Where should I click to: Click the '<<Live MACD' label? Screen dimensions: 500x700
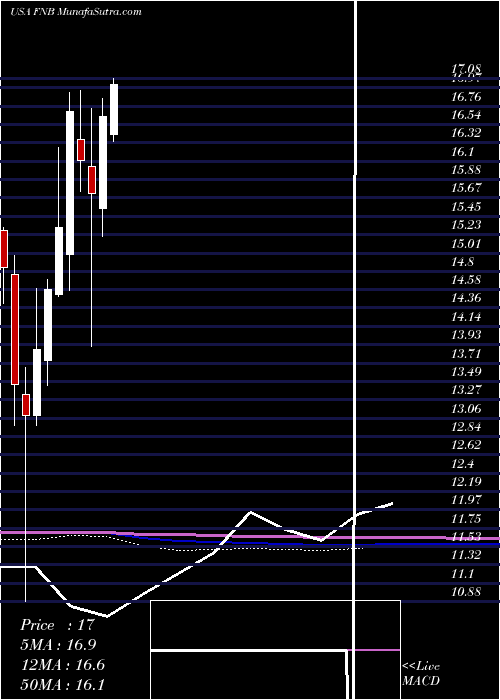[421, 674]
